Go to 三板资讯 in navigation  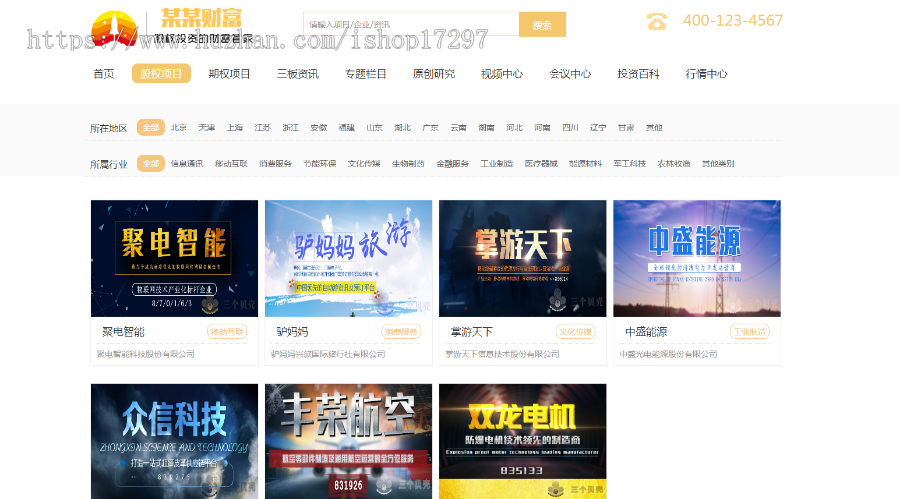click(x=297, y=74)
